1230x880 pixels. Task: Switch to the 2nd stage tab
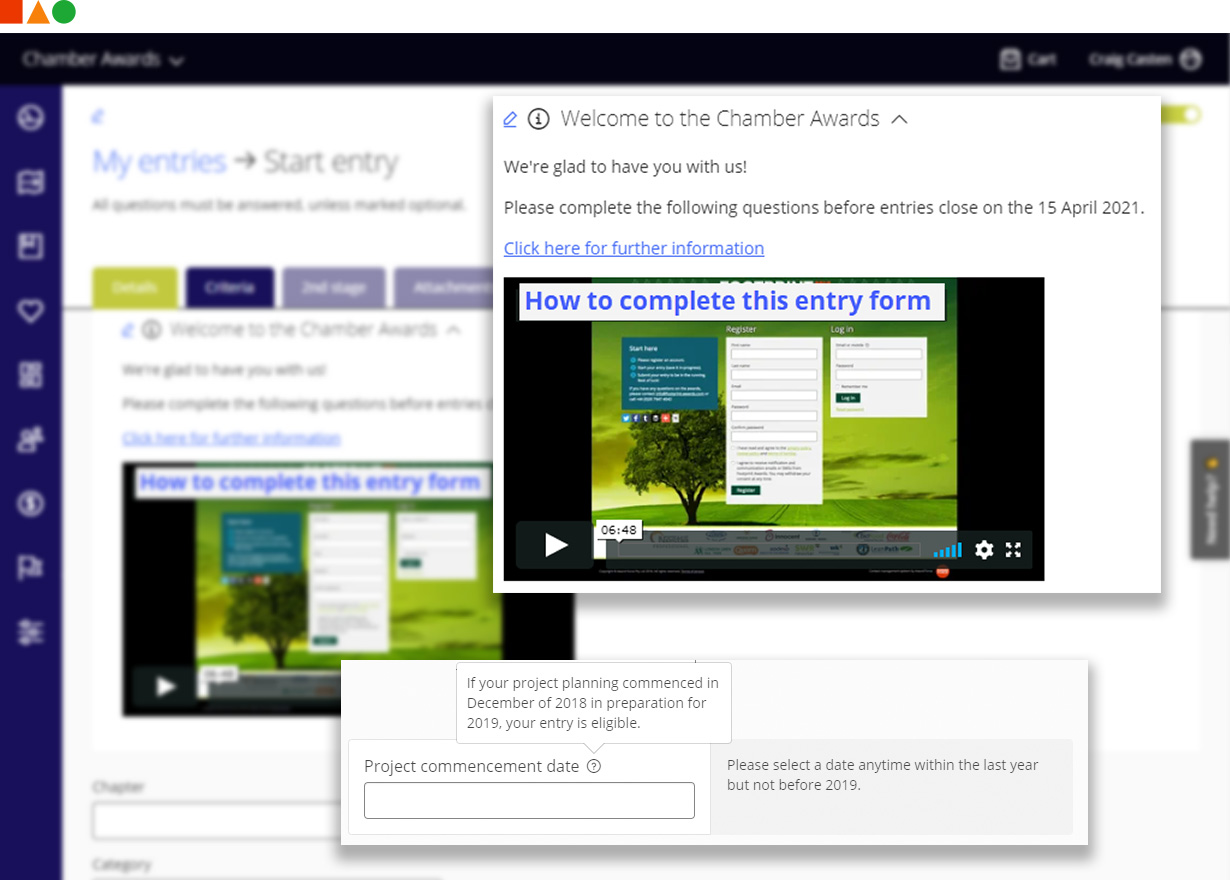click(x=333, y=287)
